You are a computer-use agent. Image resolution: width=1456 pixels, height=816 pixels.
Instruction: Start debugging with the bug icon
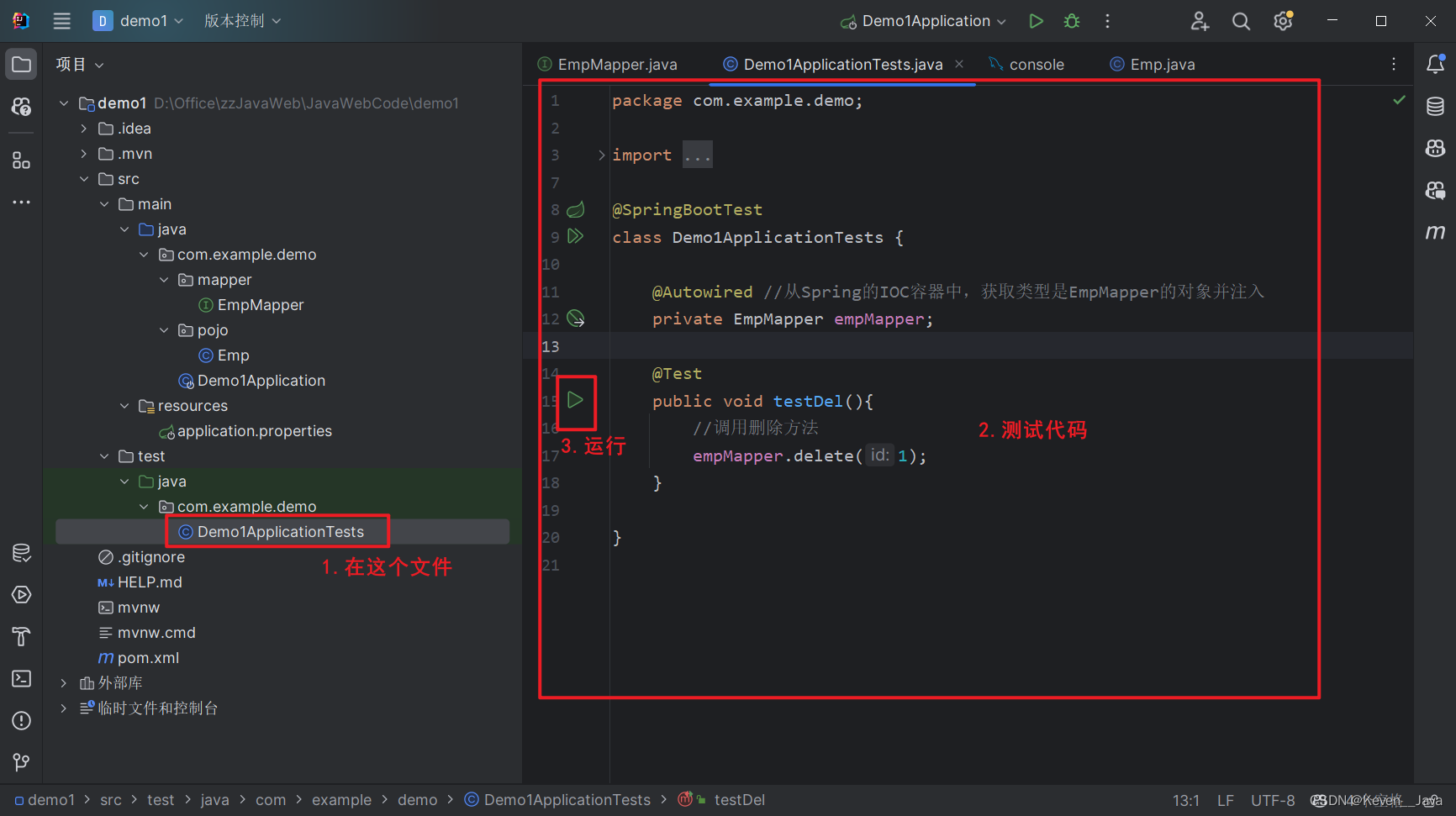pos(1072,21)
